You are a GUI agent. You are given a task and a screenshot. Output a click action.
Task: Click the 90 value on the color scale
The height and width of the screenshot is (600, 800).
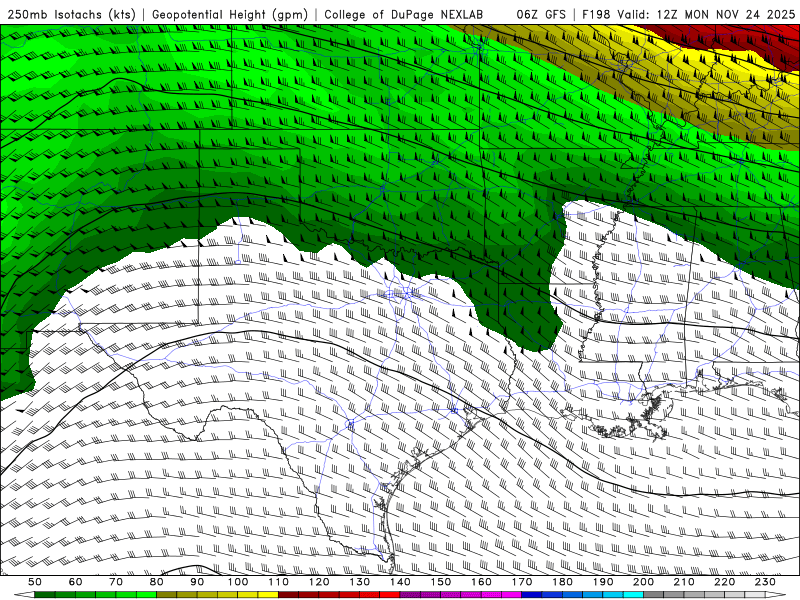pyautogui.click(x=197, y=582)
